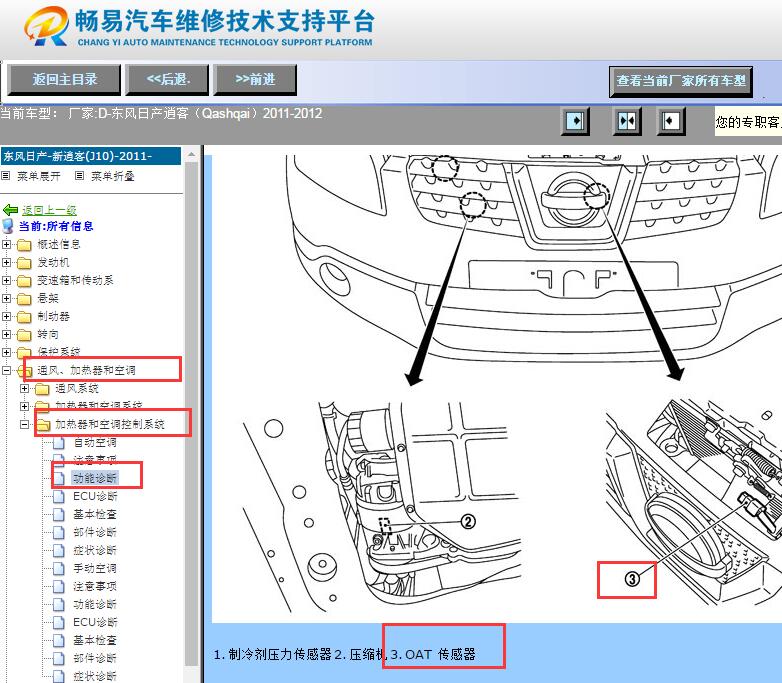Click the caption 1. 制冷剂压力传感器

pyautogui.click(x=273, y=654)
